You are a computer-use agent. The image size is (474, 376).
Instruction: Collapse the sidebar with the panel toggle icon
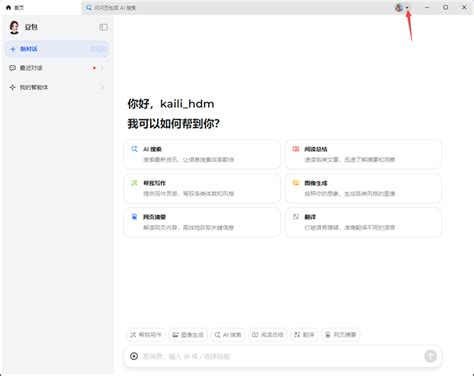point(103,27)
